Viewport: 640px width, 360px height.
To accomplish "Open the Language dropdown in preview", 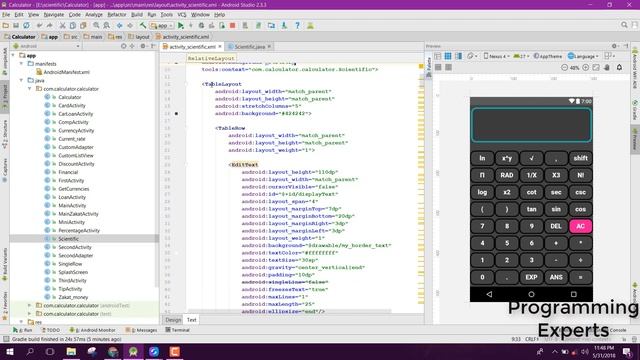I will (583, 56).
